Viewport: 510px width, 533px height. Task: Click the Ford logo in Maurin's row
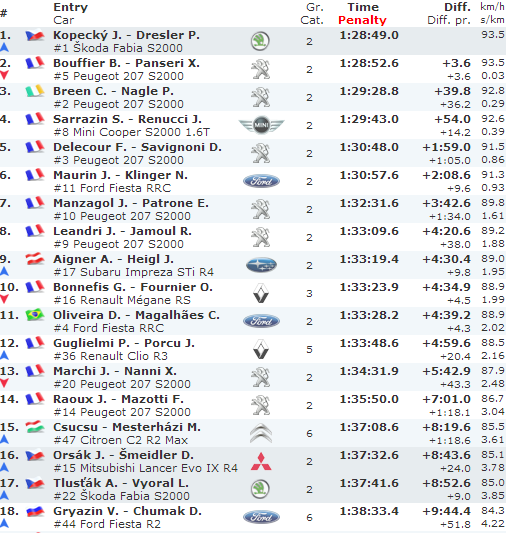click(x=261, y=181)
